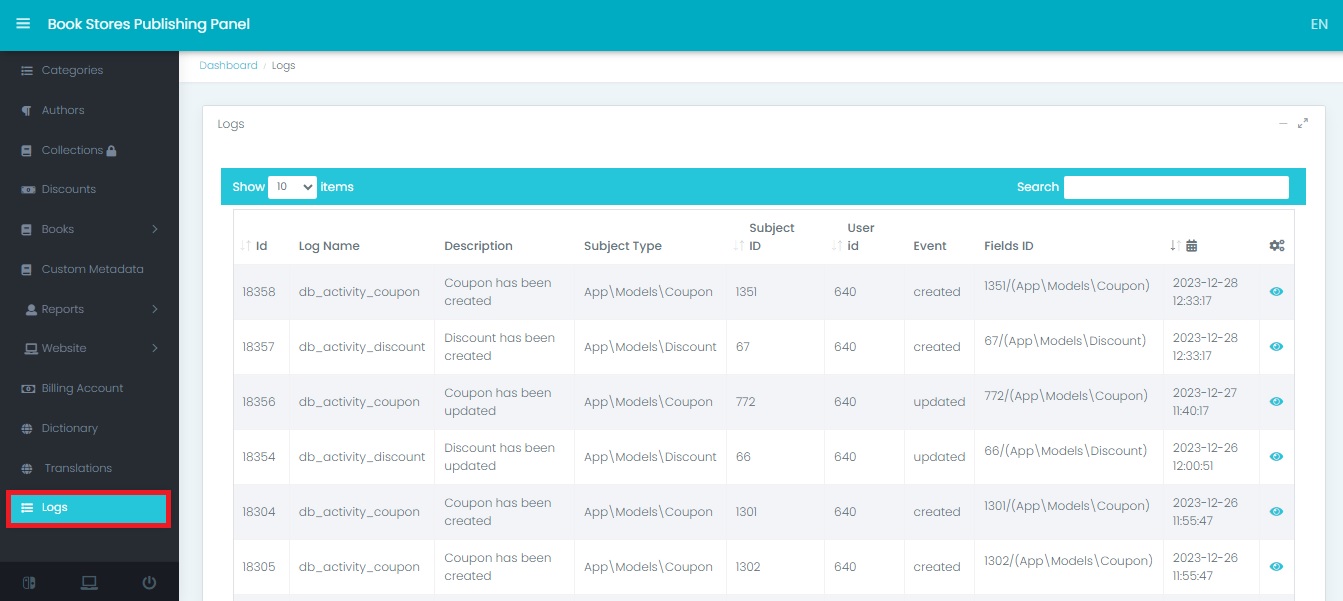Go to Dashboard via breadcrumb link
Image resolution: width=1343 pixels, height=601 pixels.
[228, 66]
